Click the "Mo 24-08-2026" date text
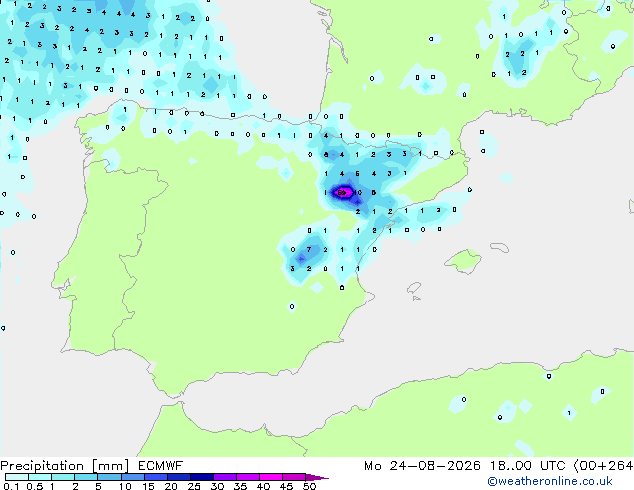 coord(422,466)
